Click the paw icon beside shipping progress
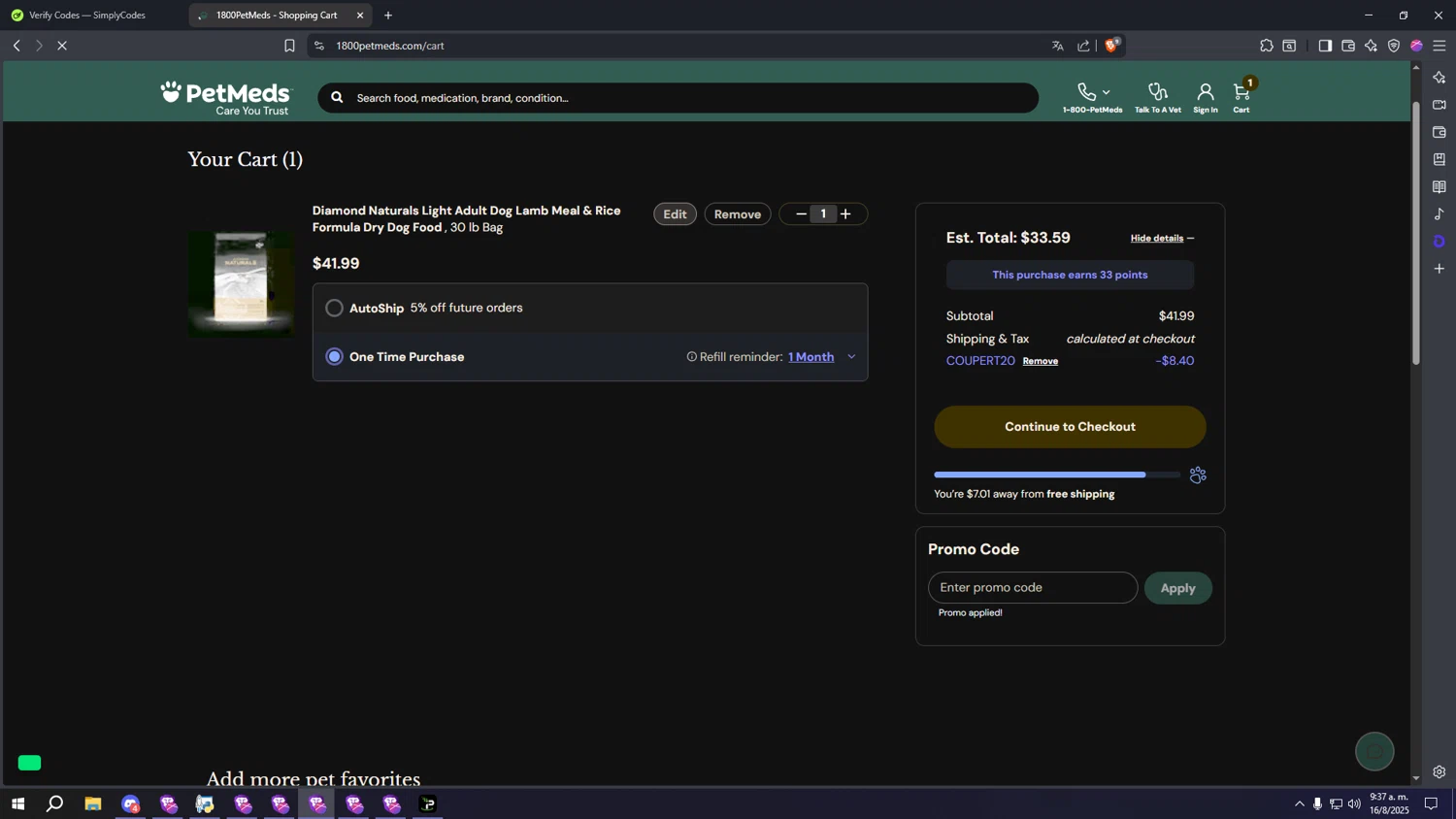Screen dimensions: 1456x819 1198,475
